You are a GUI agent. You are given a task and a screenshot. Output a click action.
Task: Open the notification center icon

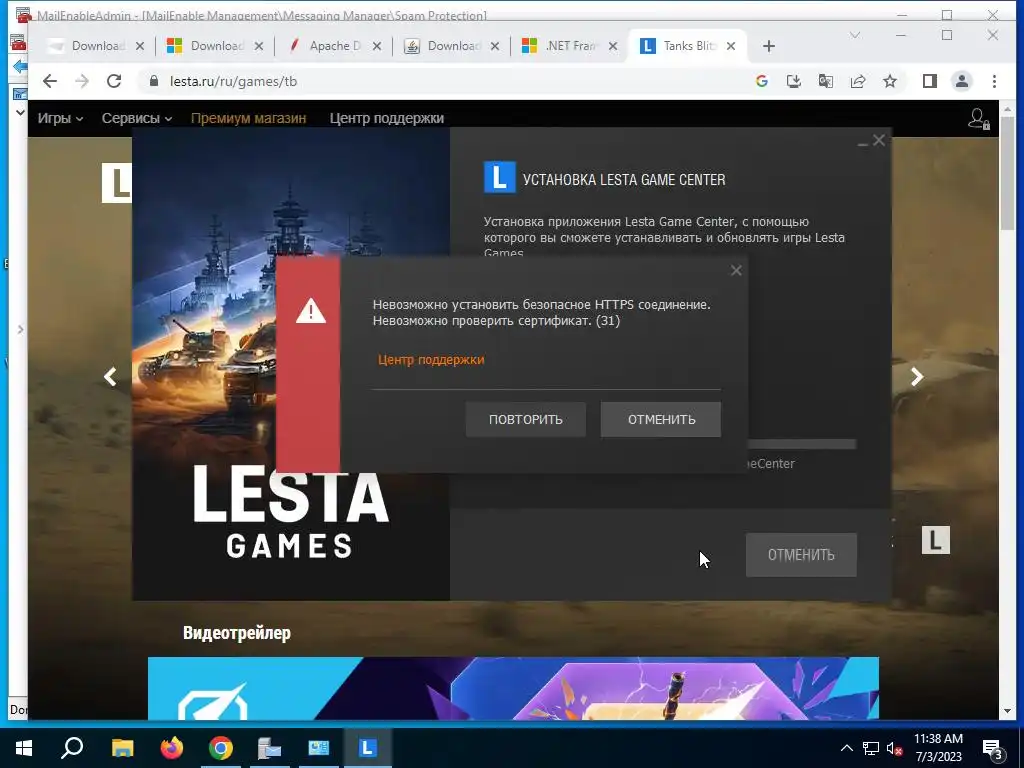(x=992, y=749)
